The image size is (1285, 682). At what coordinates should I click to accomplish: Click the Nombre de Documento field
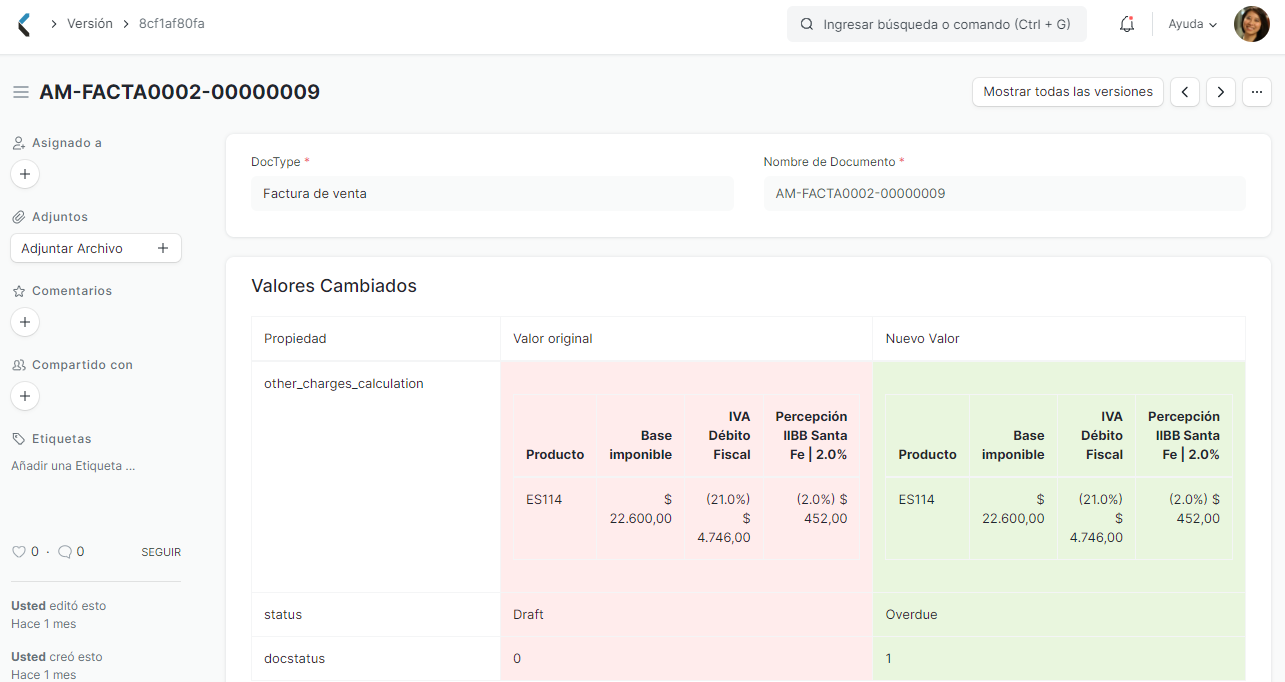point(1005,194)
